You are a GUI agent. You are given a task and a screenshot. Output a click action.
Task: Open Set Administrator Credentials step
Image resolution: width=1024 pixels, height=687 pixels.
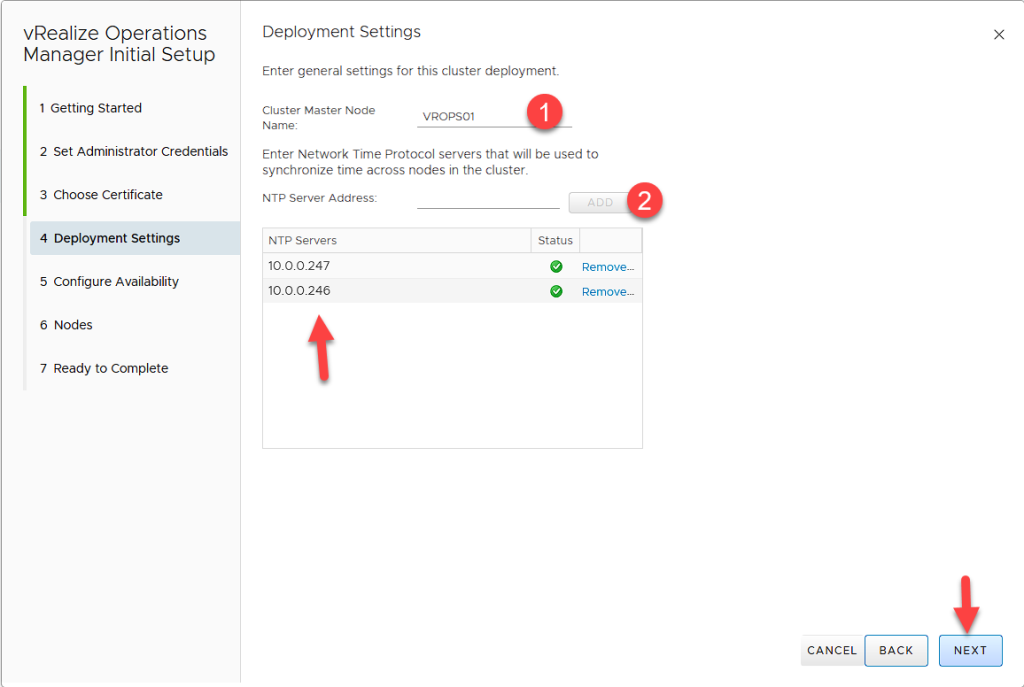134,152
